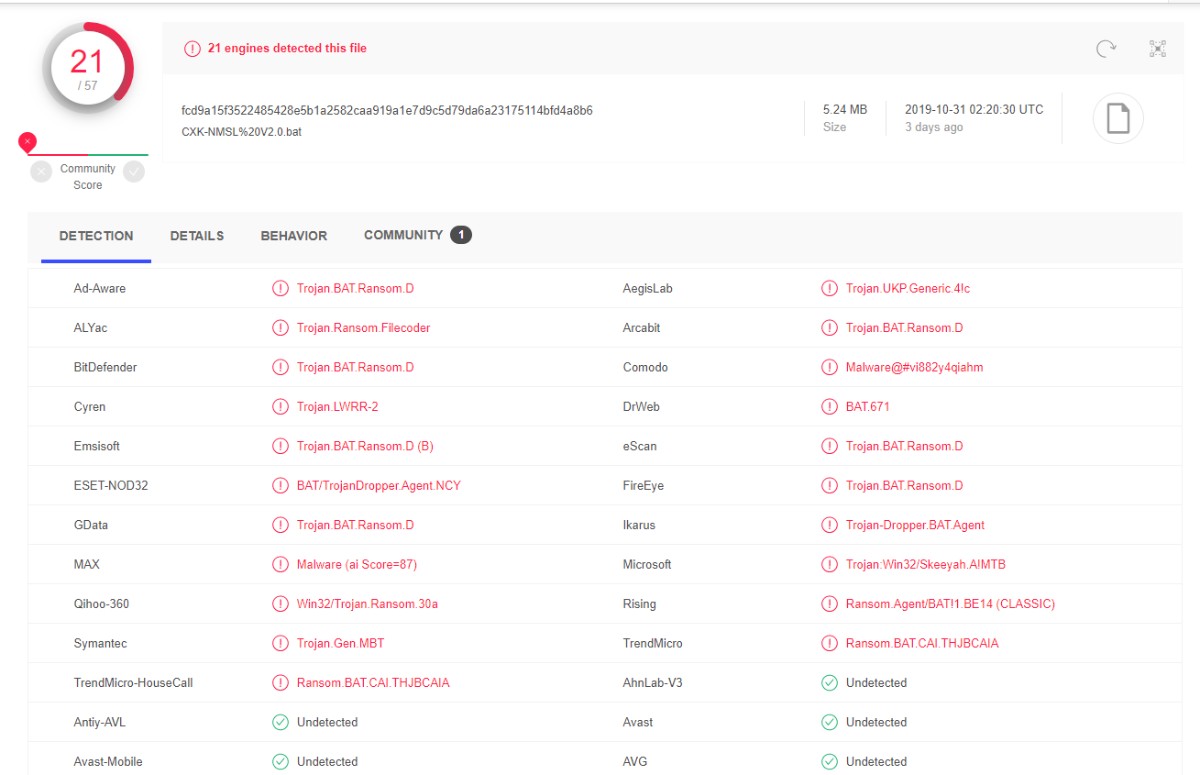Click the file type document icon
The height and width of the screenshot is (775, 1200).
coord(1117,119)
